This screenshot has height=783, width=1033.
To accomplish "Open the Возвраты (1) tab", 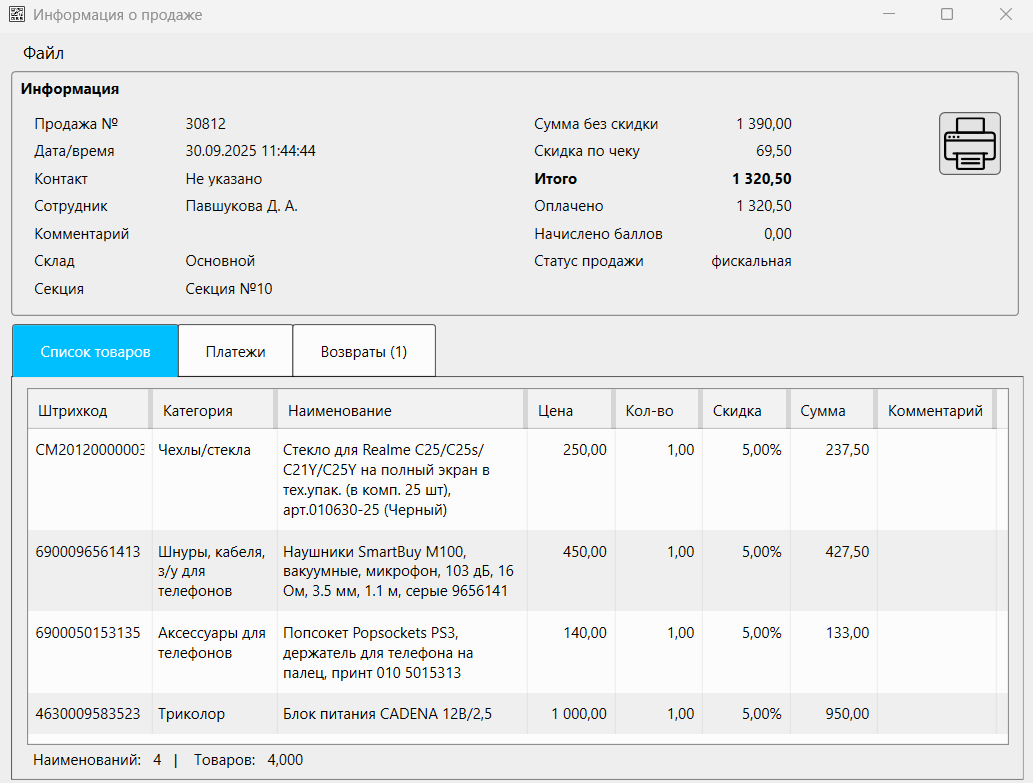I will tap(363, 351).
